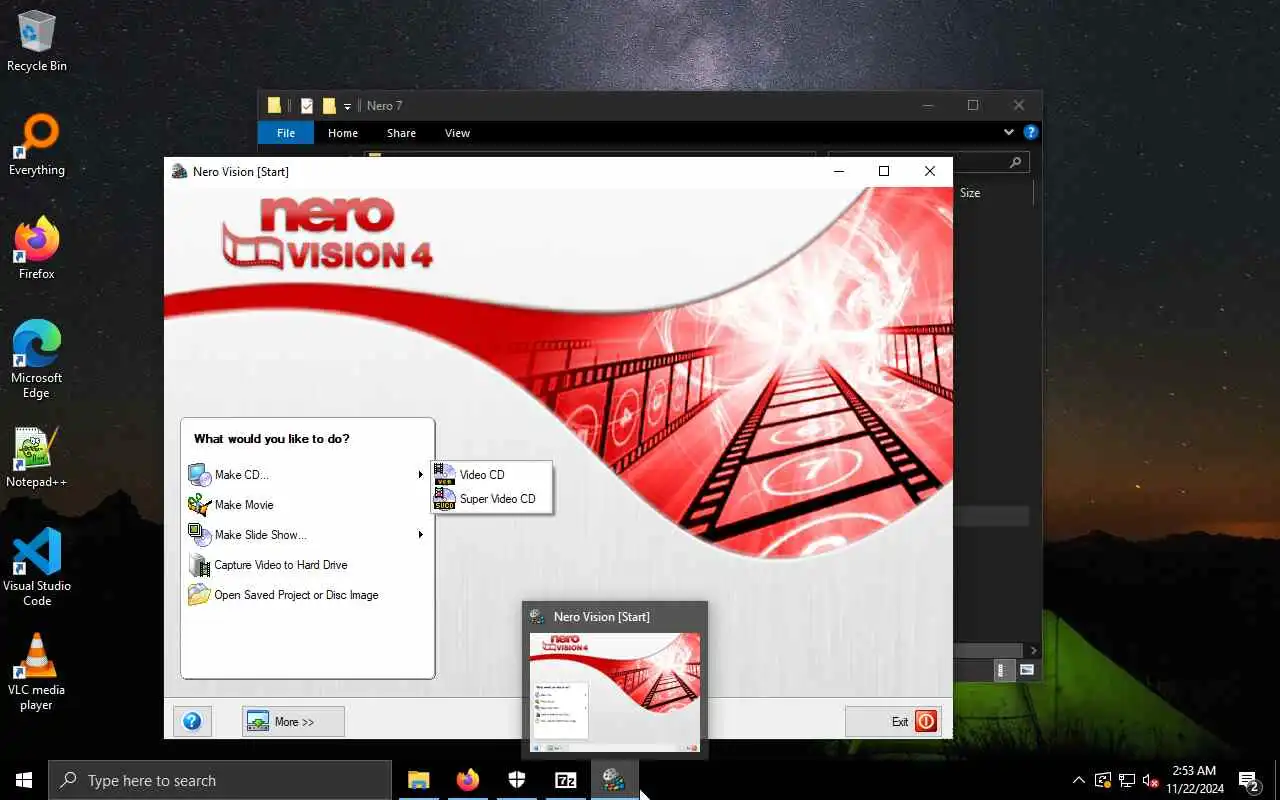Select Open Saved Project or Disc Image

coord(296,595)
